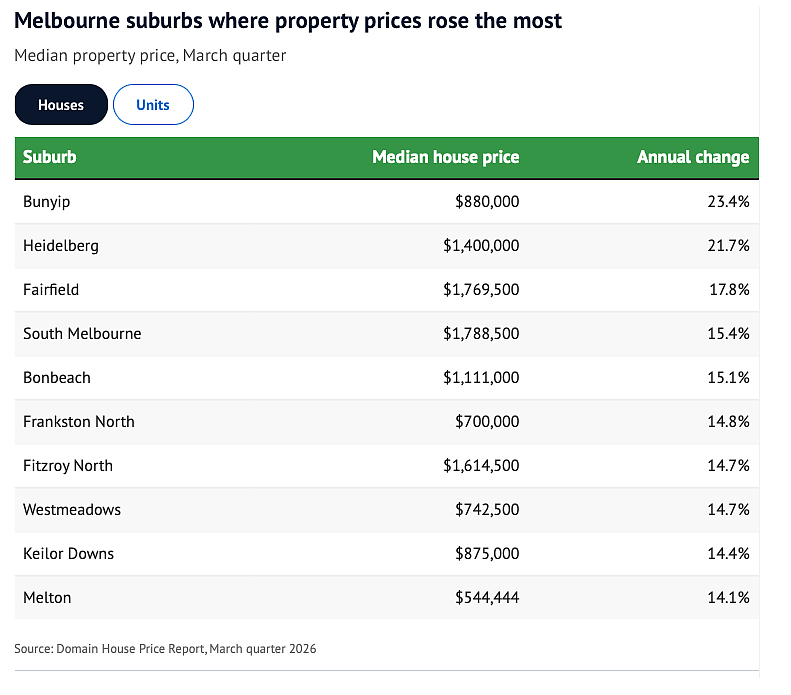The width and height of the screenshot is (791, 695).
Task: Click the Annual change column header
Action: (x=693, y=157)
